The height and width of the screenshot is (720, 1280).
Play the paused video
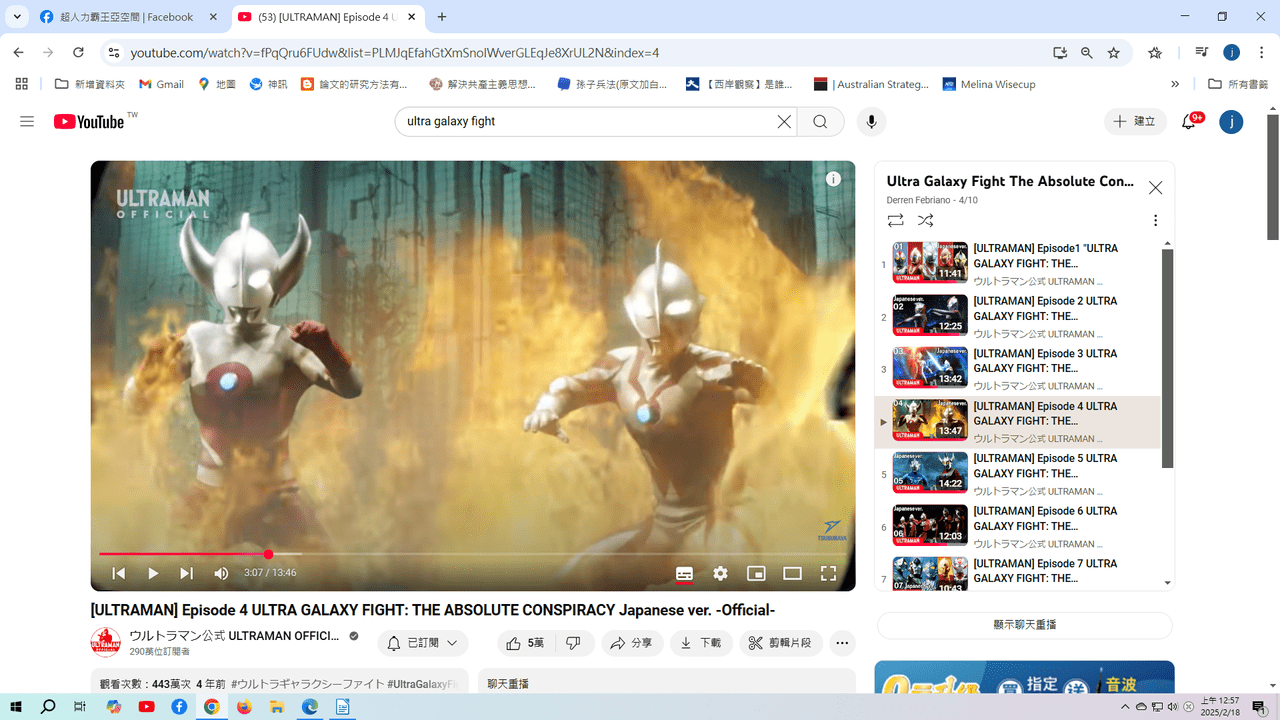[x=153, y=573]
